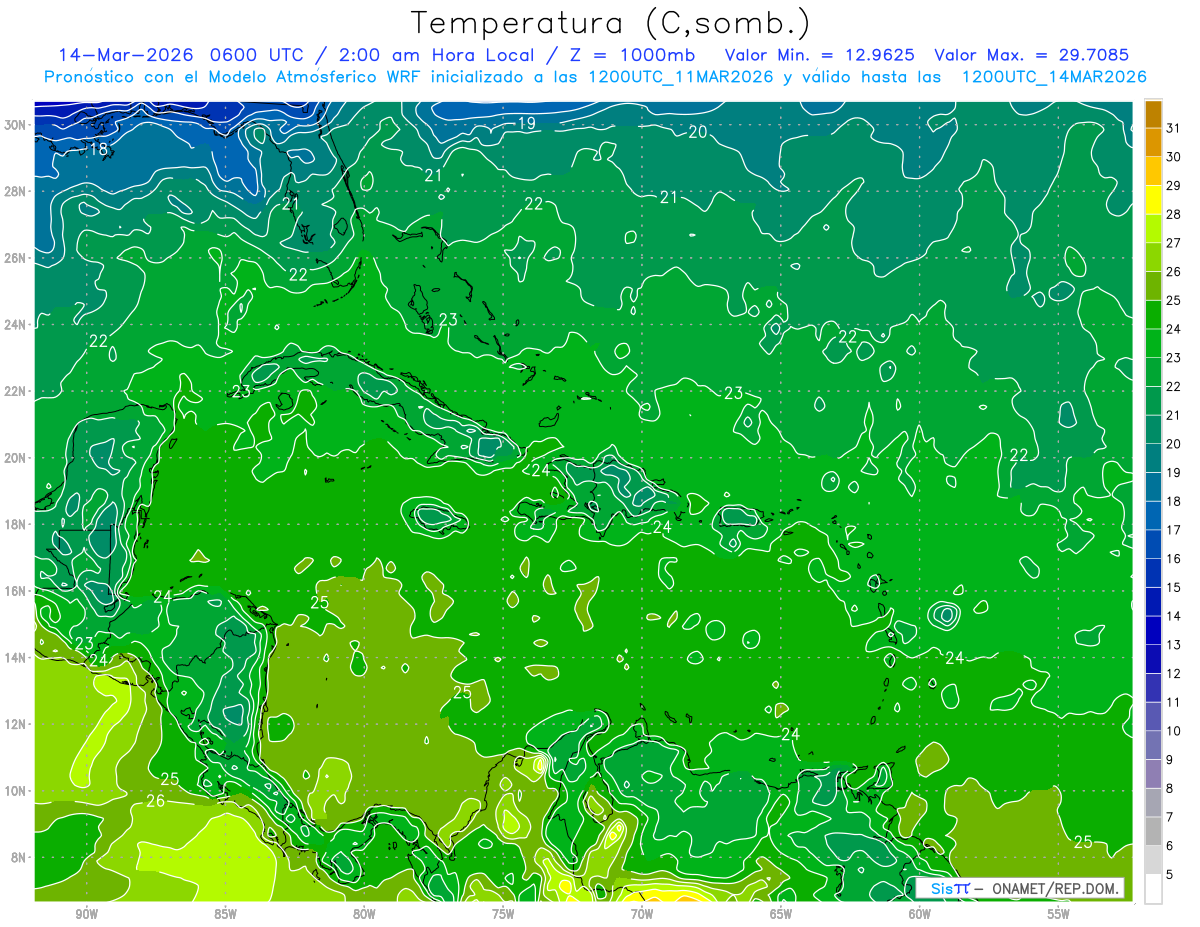Click the color bar label '13'
Image resolution: width=1200 pixels, height=927 pixels.
tap(1174, 645)
